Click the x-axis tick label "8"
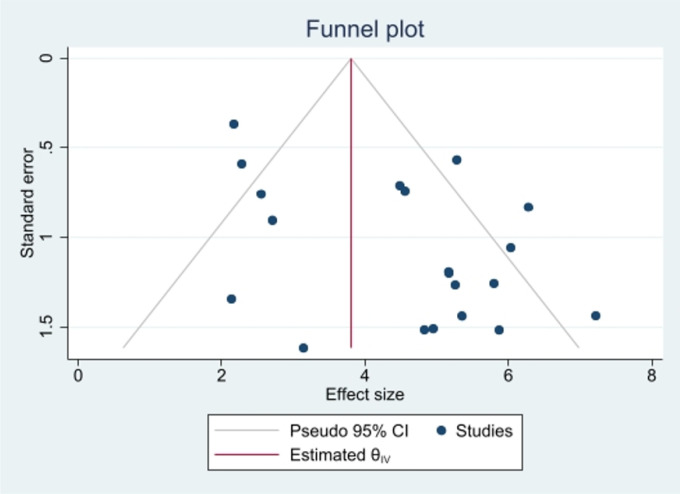The height and width of the screenshot is (494, 680). point(651,375)
